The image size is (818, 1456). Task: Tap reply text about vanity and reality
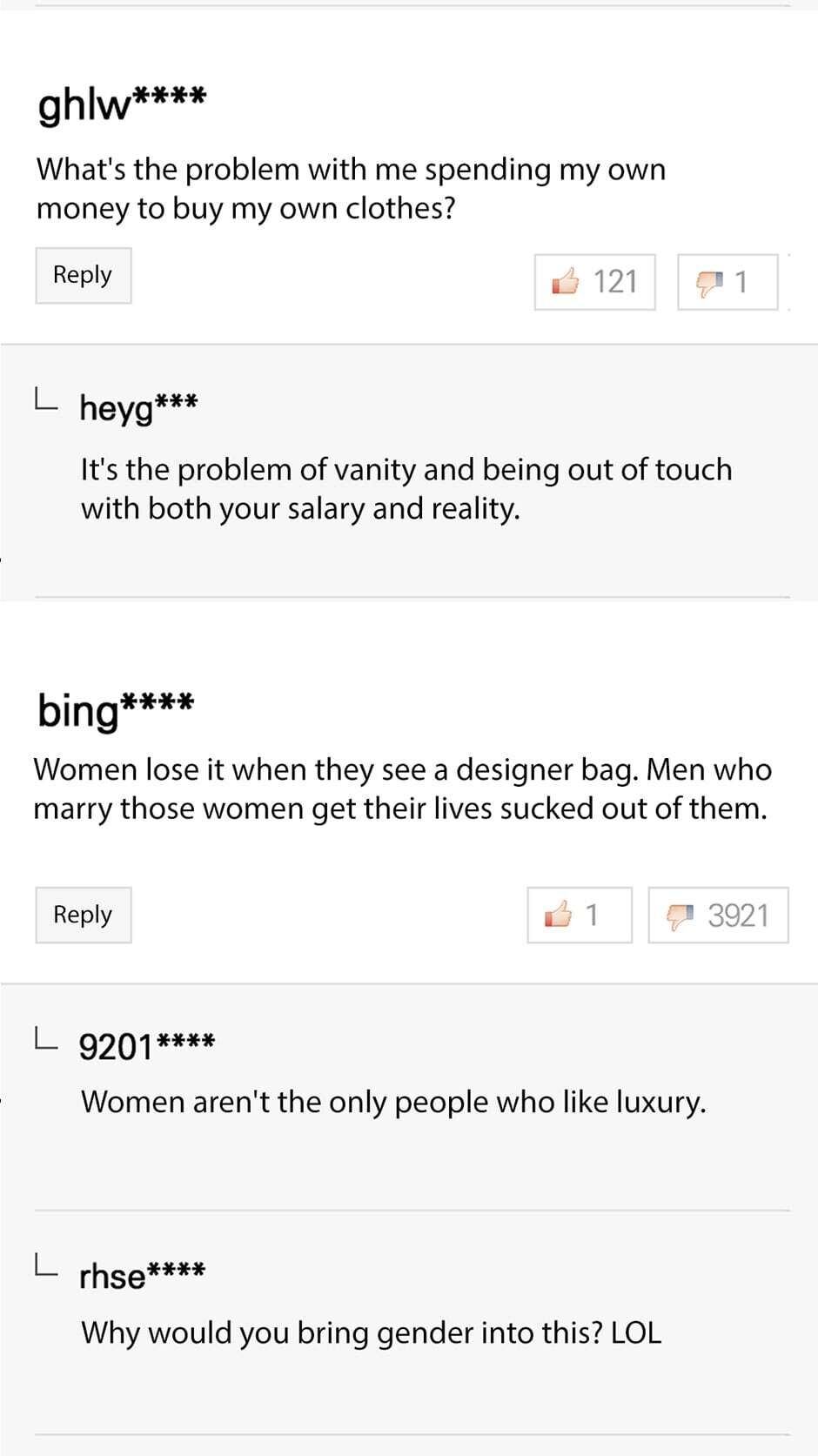406,488
